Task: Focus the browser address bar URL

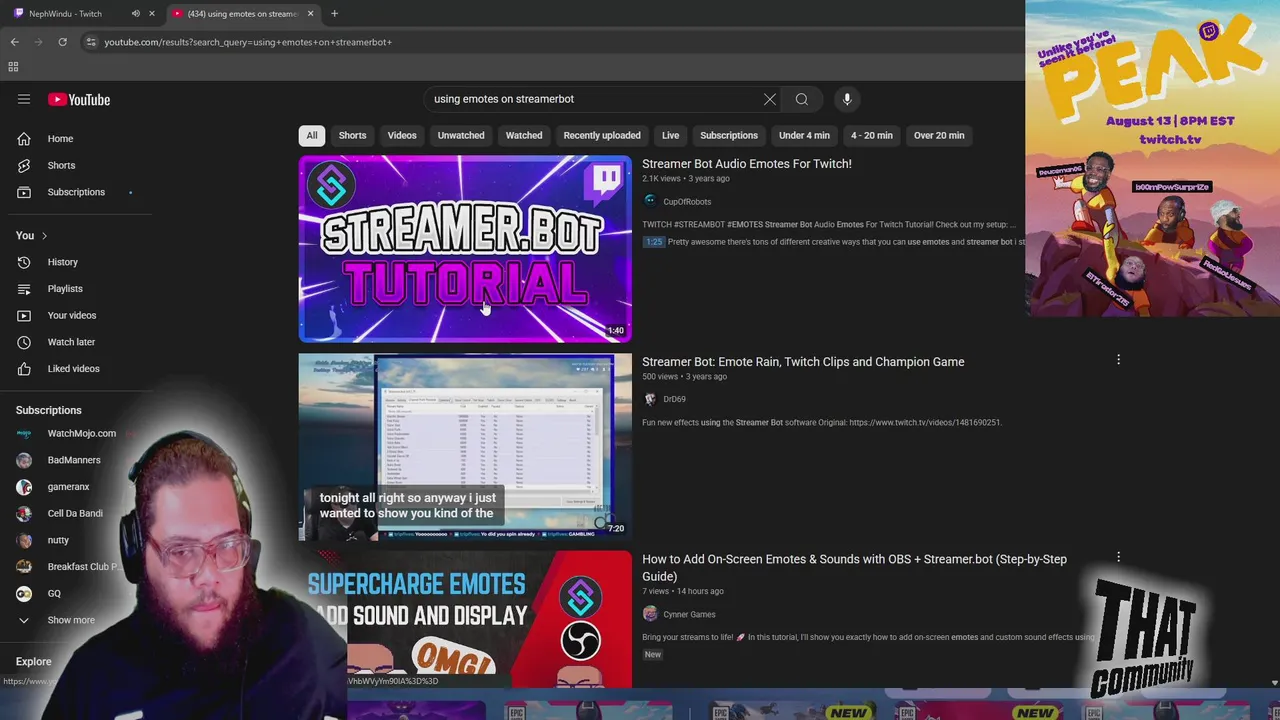Action: point(248,42)
